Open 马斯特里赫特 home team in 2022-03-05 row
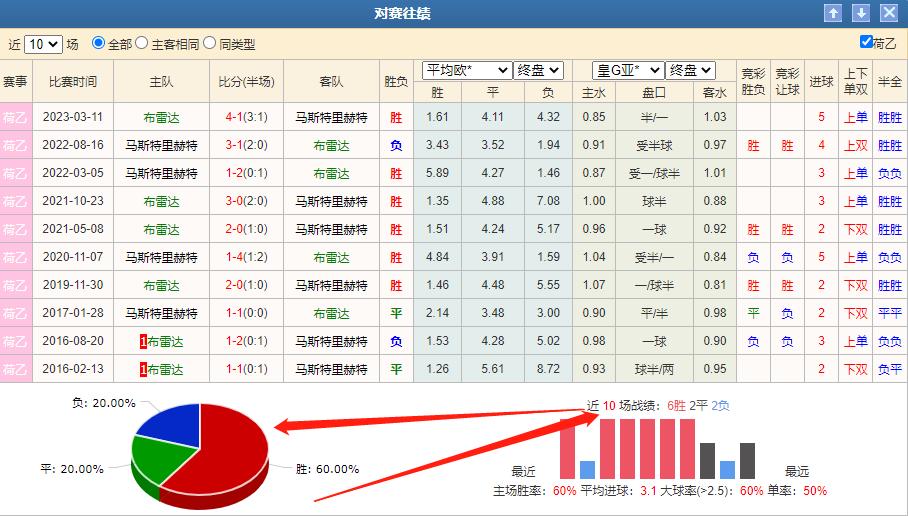The height and width of the screenshot is (516, 908). tap(162, 173)
